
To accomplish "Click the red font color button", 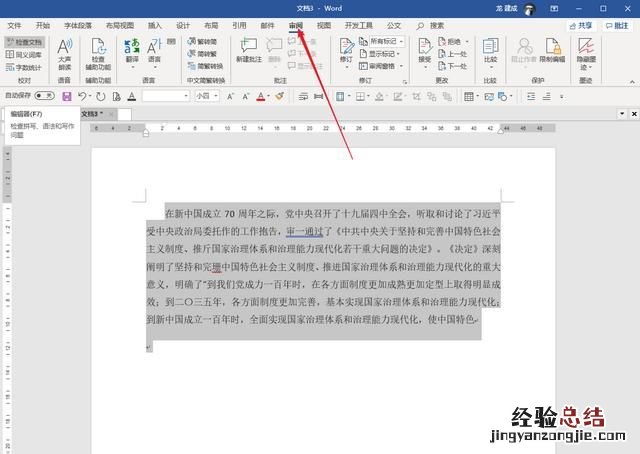I will tap(260, 96).
